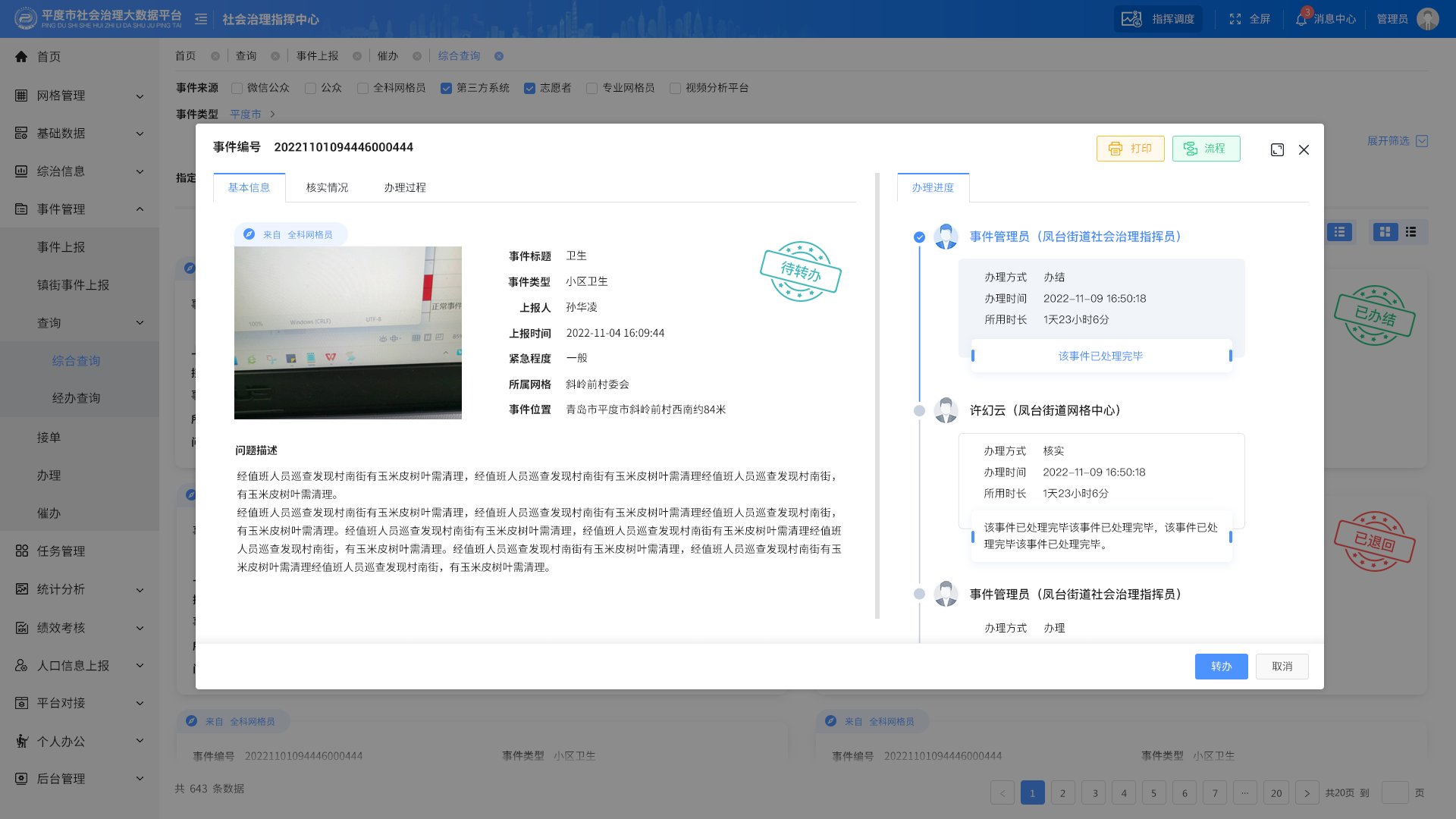
Task: Click the 事件管理 icon in sidebar
Action: 21,209
